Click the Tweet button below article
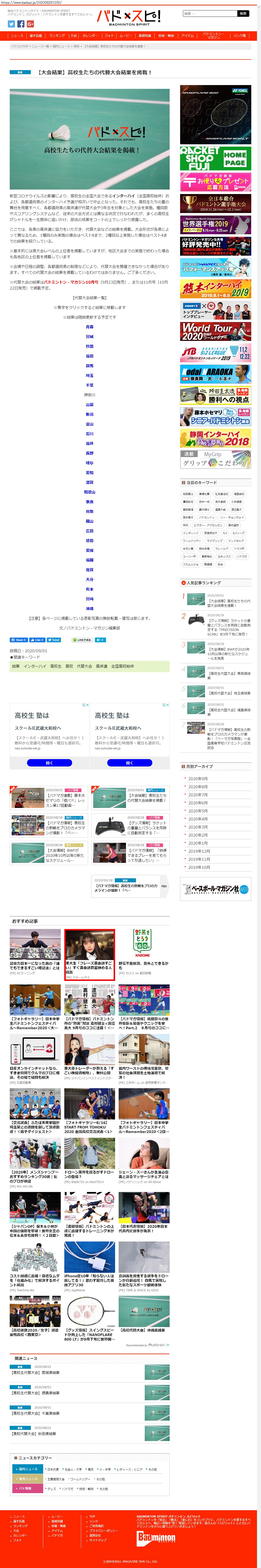 [x=54, y=640]
